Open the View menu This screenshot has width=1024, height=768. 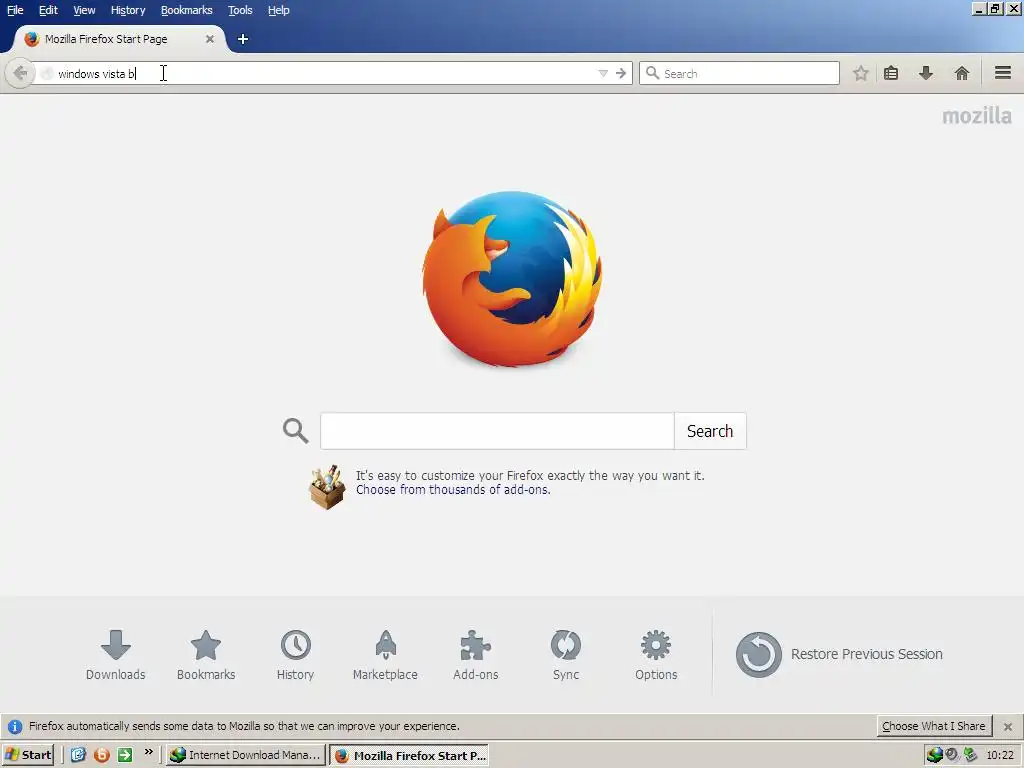(84, 10)
